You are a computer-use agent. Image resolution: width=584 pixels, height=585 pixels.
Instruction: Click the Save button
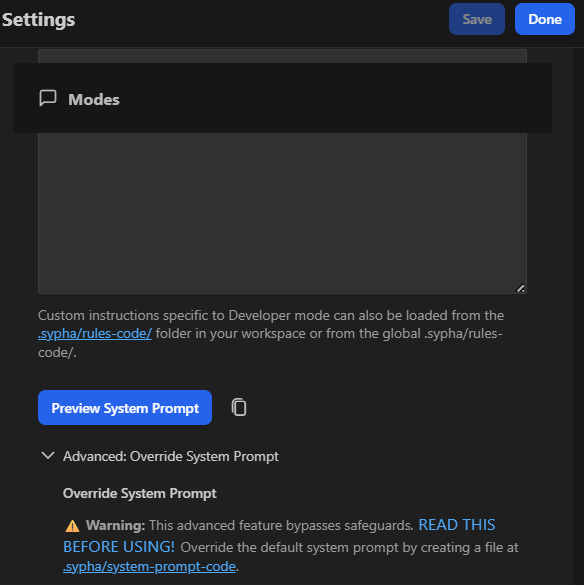tap(477, 19)
